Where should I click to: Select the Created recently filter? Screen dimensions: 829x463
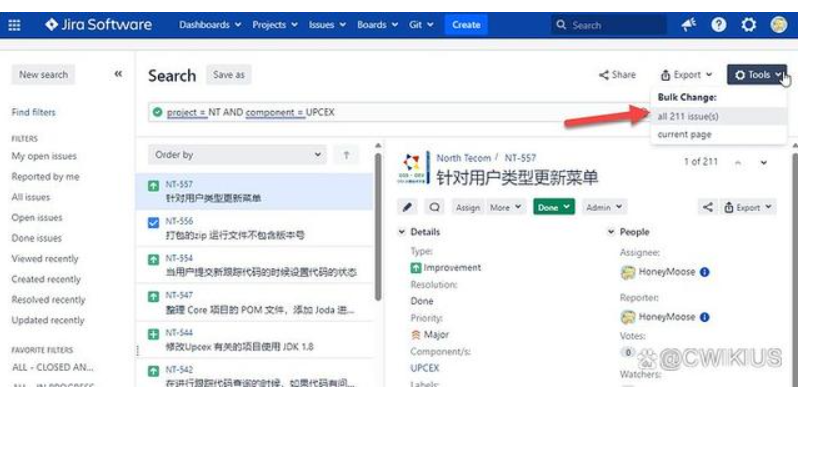click(x=46, y=279)
